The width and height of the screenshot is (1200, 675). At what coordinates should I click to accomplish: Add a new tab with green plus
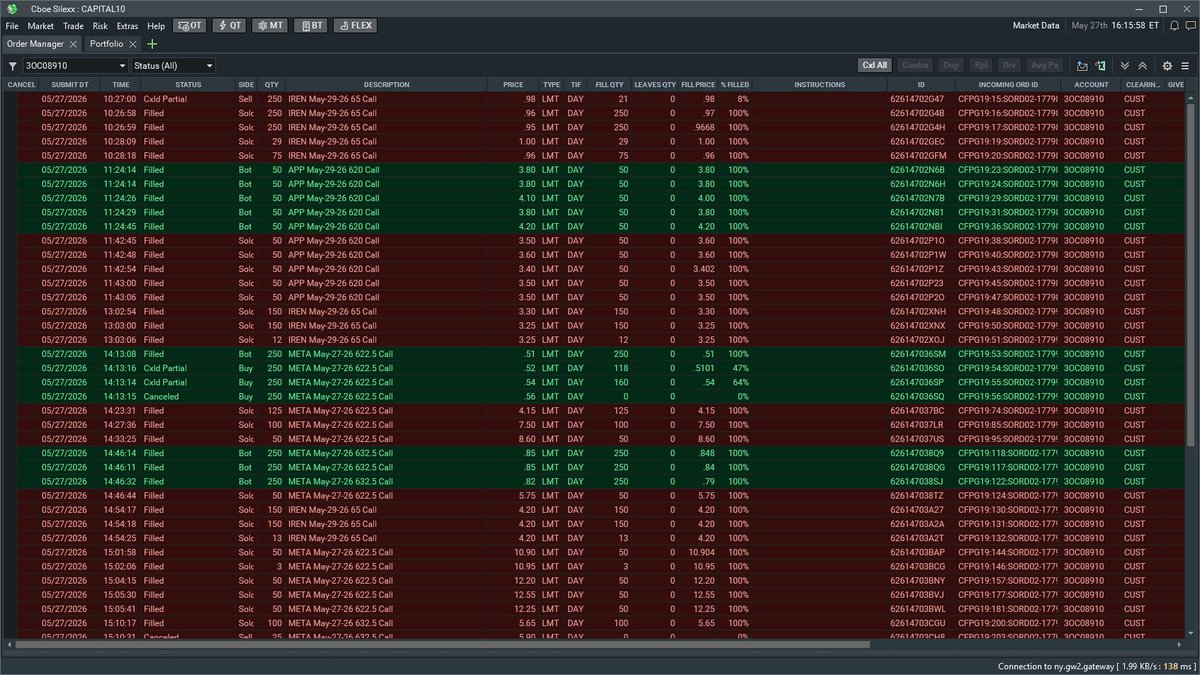pyautogui.click(x=152, y=44)
